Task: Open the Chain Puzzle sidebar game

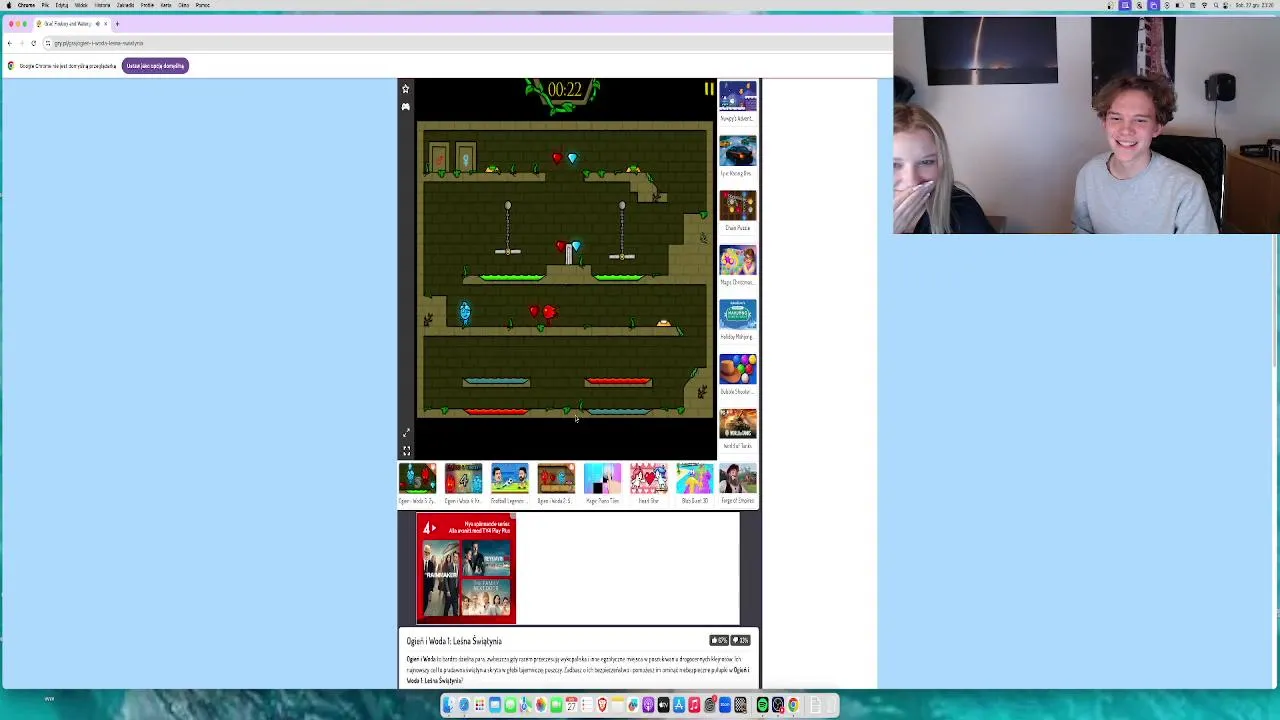Action: (x=738, y=206)
